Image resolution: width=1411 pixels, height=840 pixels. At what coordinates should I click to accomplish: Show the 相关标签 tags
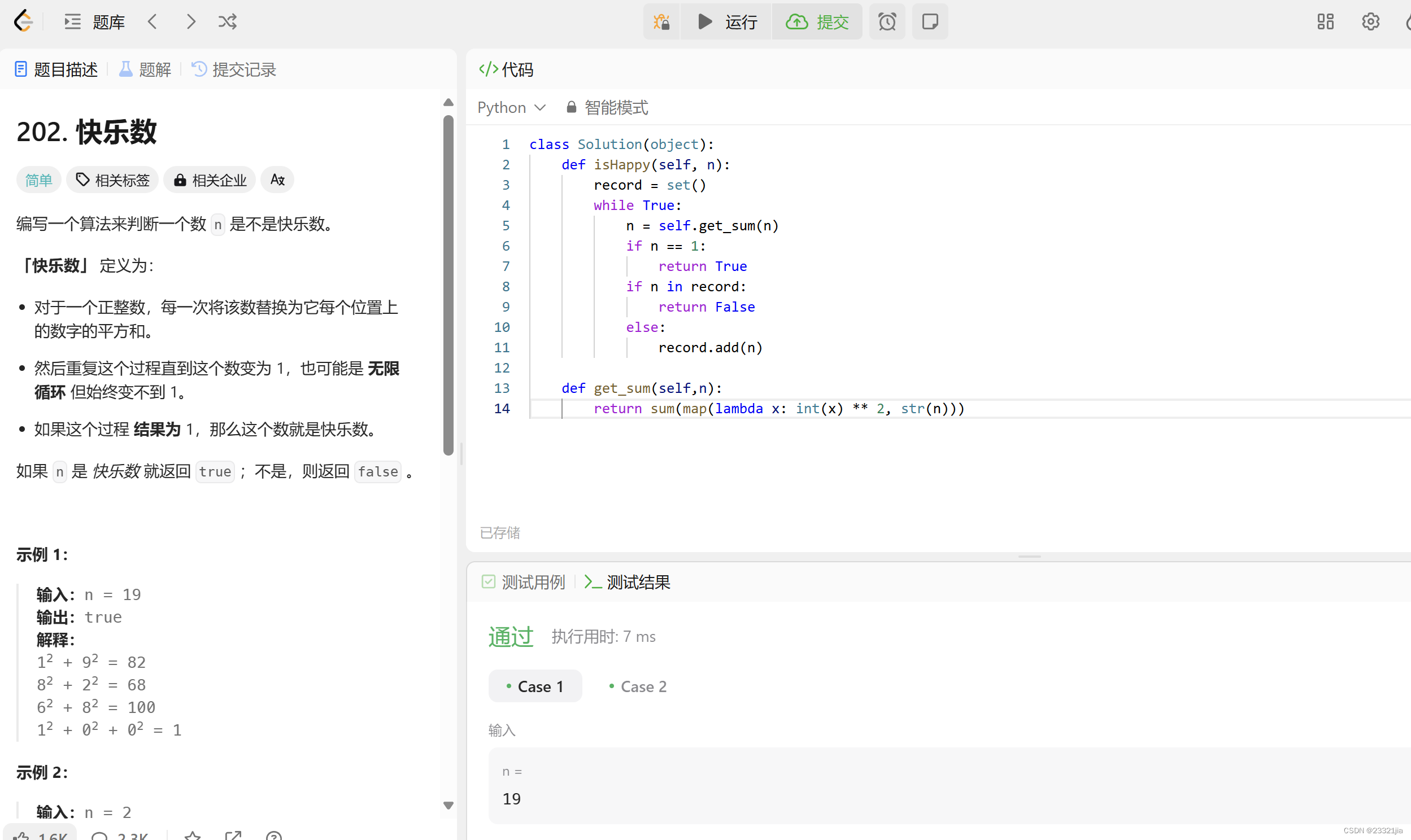point(112,180)
